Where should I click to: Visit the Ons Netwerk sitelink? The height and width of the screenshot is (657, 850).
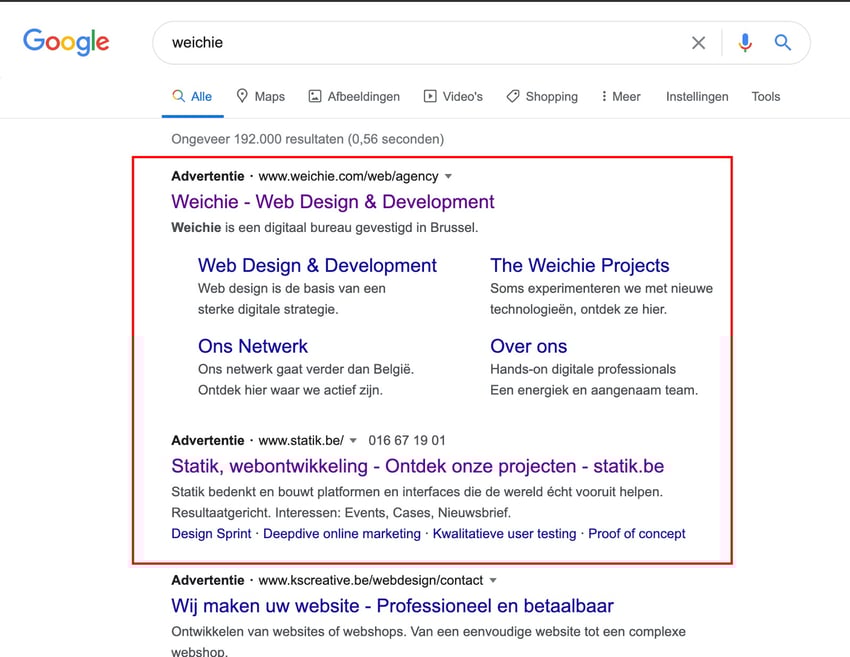coord(253,346)
